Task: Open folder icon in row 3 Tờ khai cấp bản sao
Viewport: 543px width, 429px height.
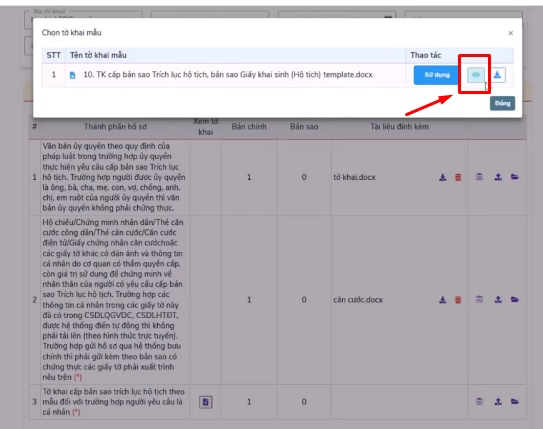Action: pyautogui.click(x=515, y=402)
